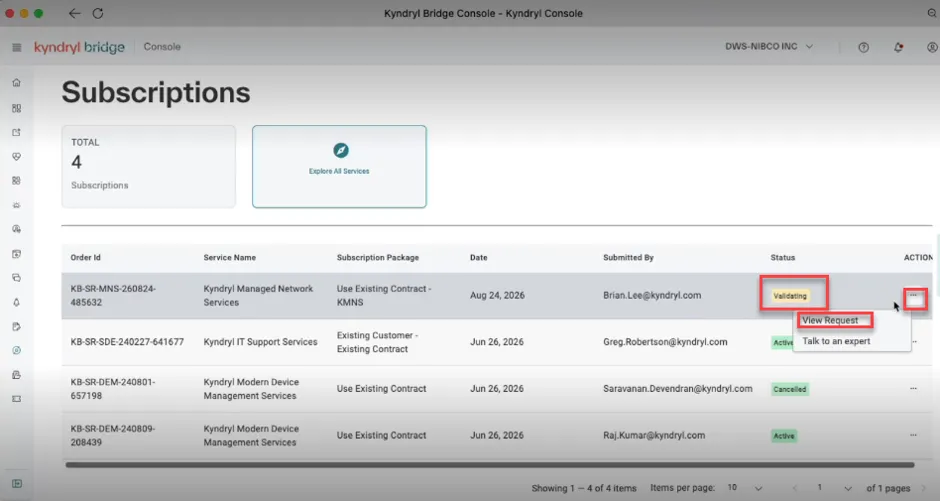Viewport: 940px width, 501px height.
Task: Open the heart health sidebar icon
Action: (x=17, y=156)
